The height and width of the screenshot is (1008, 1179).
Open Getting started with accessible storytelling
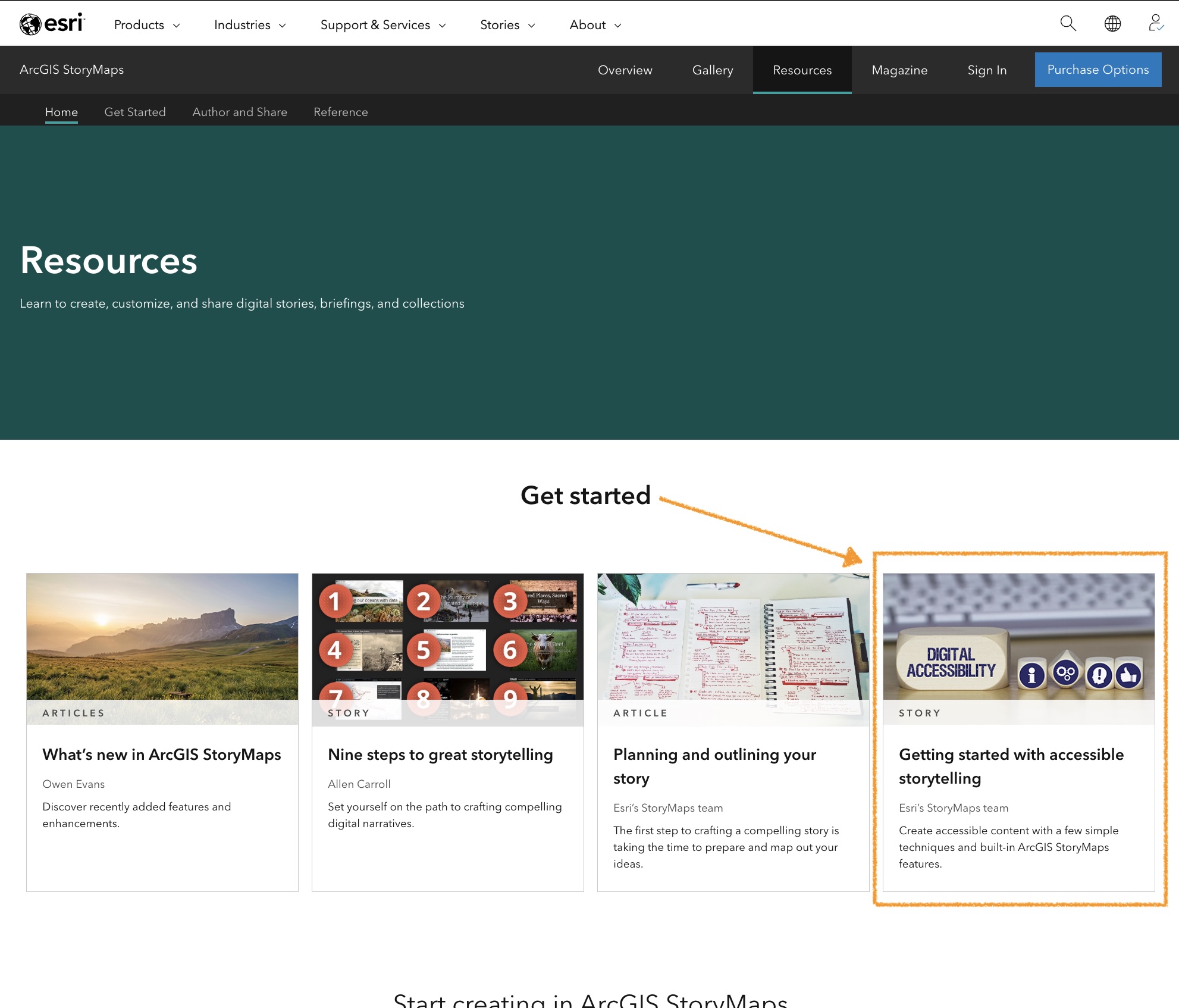[1011, 766]
